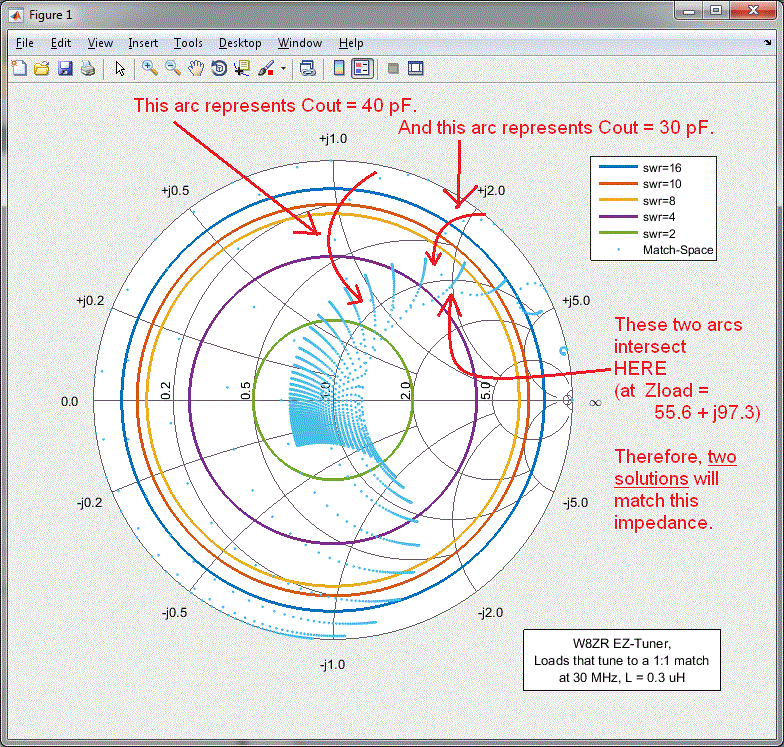Maximize the Figure 1 window
784x747 pixels.
point(716,10)
